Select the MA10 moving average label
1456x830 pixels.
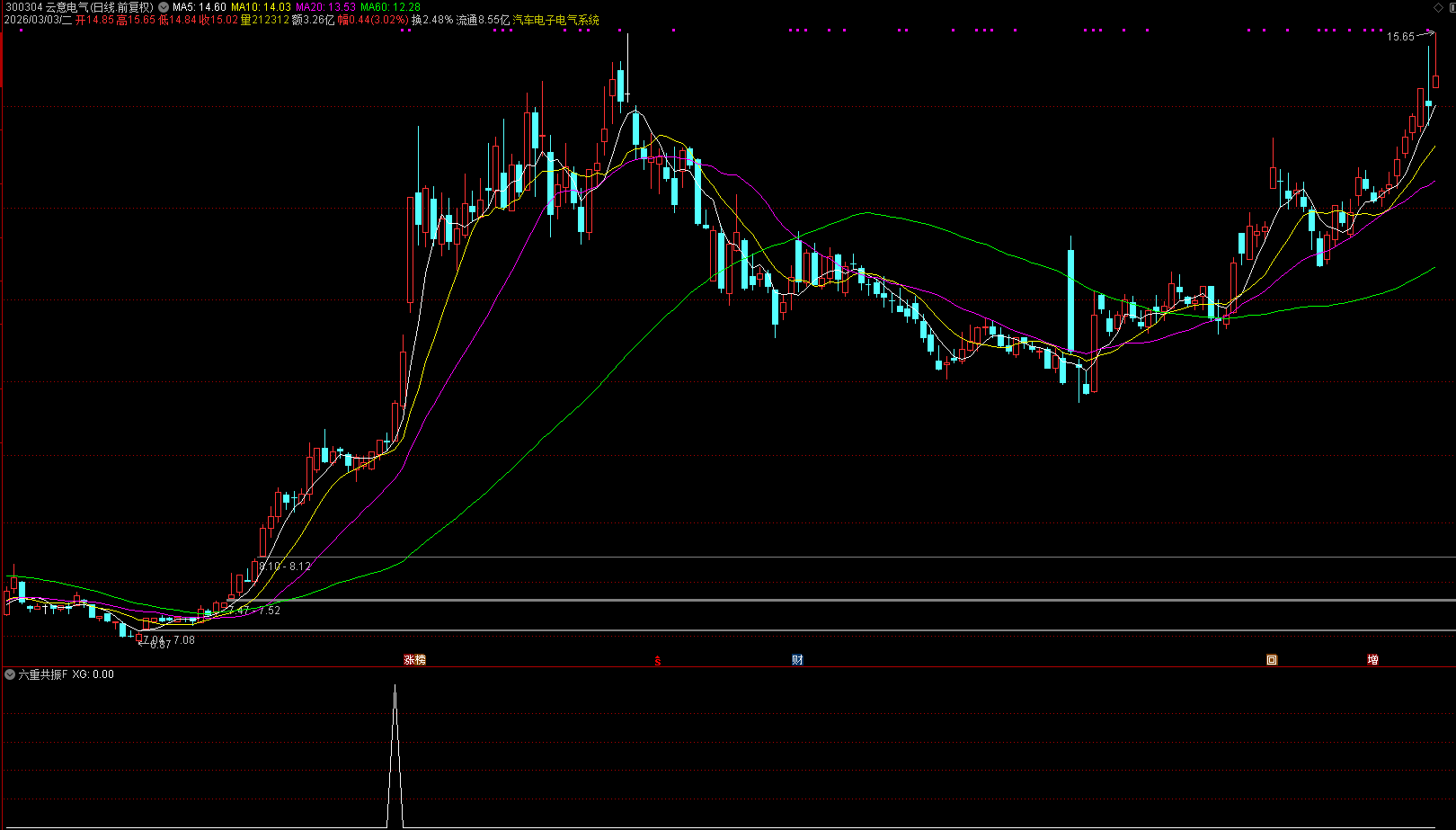[x=261, y=7]
